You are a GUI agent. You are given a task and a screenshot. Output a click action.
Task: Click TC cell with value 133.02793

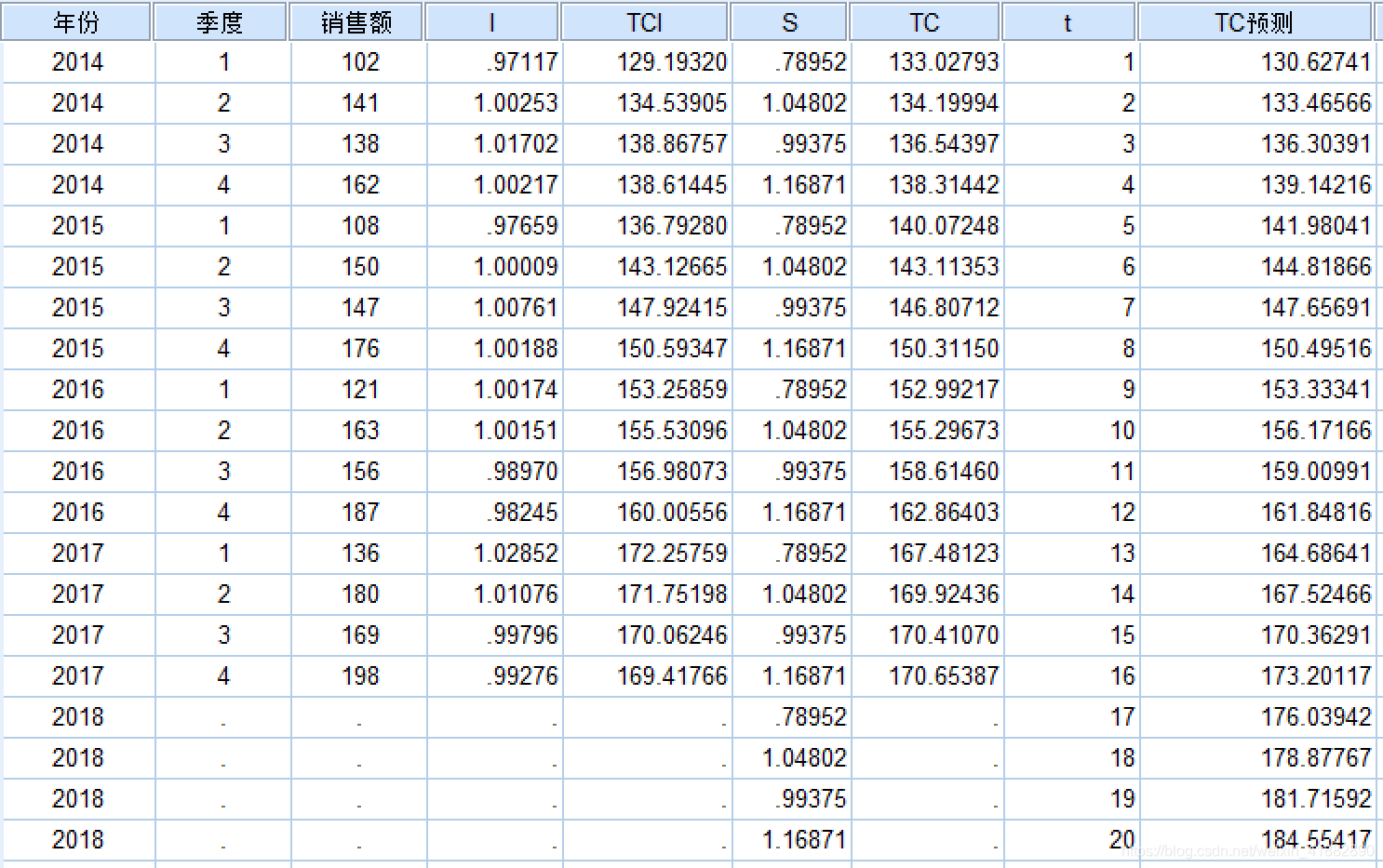pyautogui.click(x=927, y=62)
